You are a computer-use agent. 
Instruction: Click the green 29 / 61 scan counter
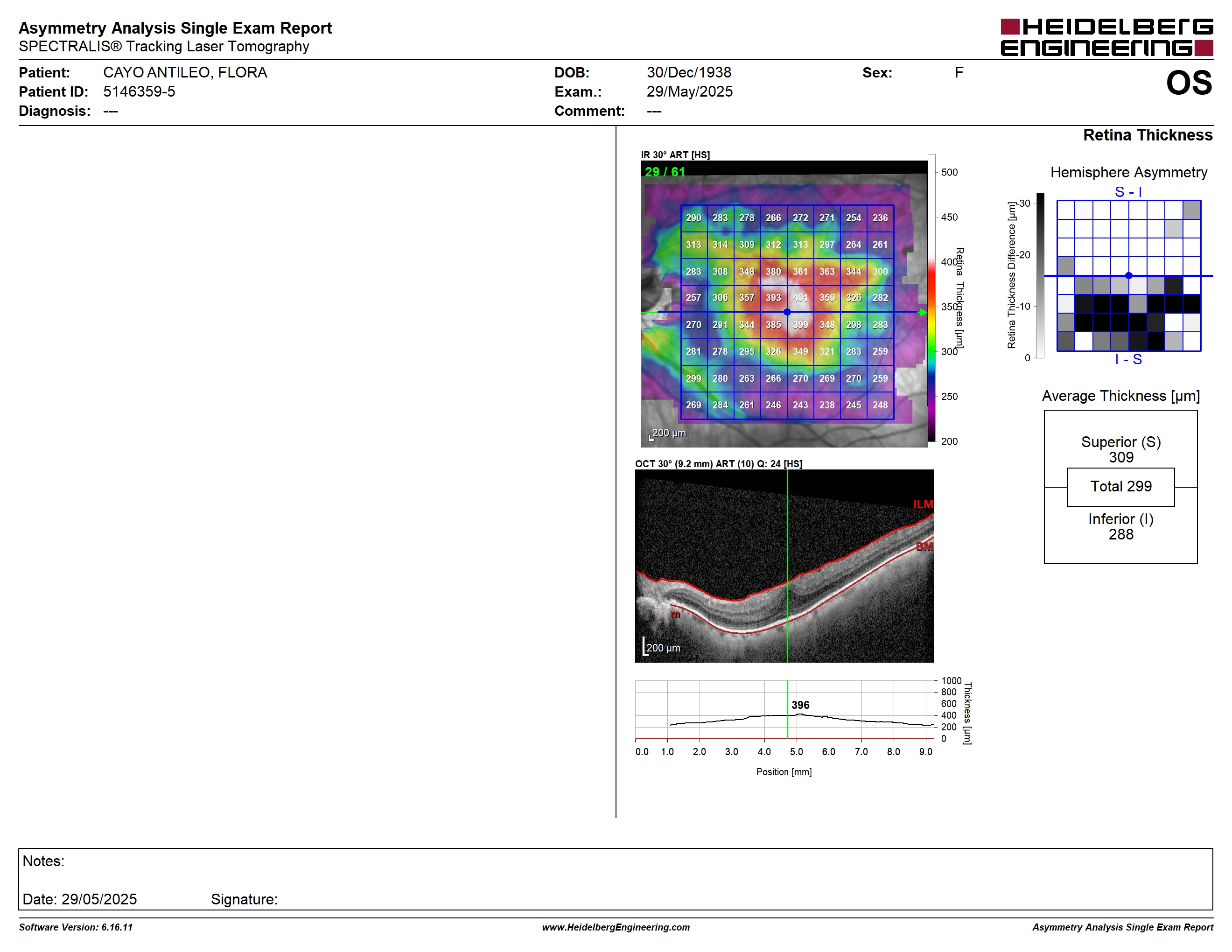[x=665, y=171]
